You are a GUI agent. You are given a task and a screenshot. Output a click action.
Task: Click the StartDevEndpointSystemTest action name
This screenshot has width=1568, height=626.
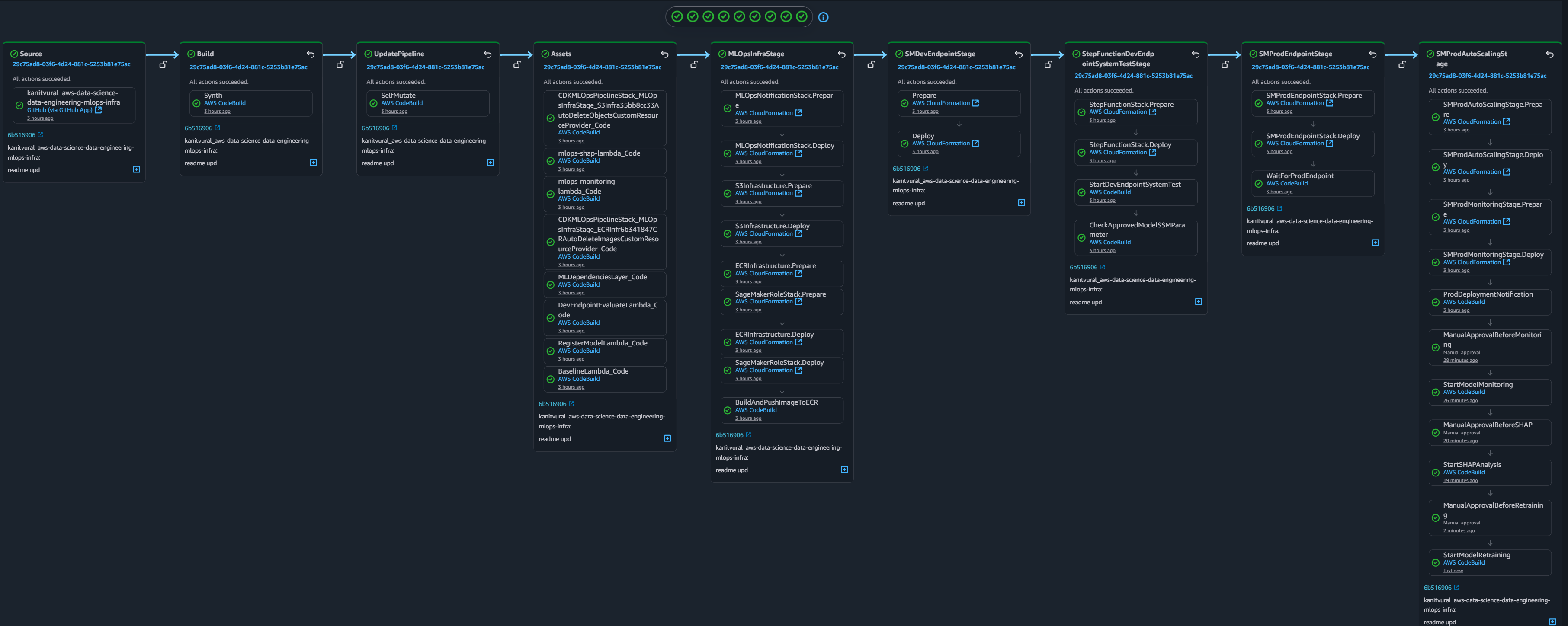[x=1135, y=184]
